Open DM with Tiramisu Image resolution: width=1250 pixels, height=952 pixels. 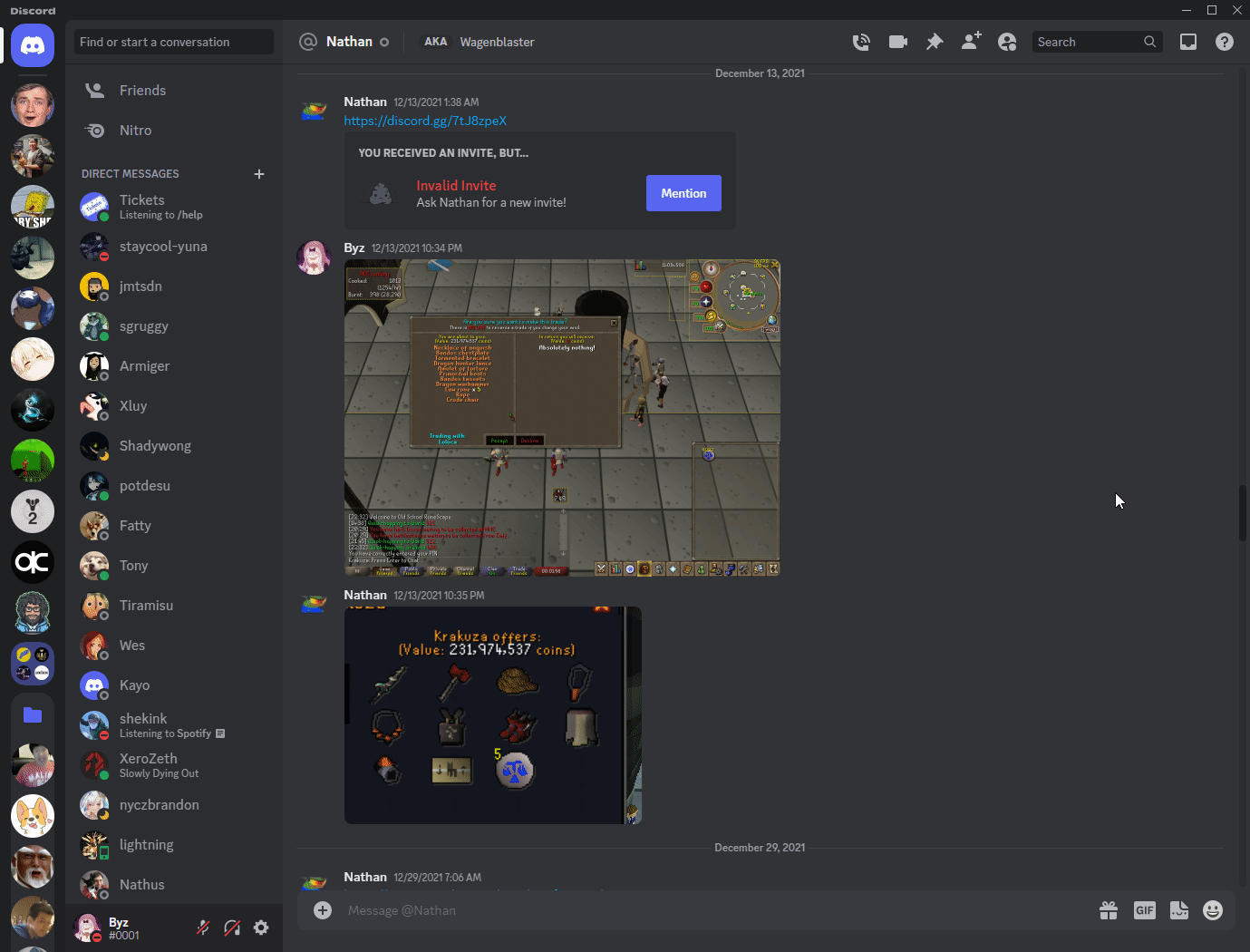tap(174, 606)
